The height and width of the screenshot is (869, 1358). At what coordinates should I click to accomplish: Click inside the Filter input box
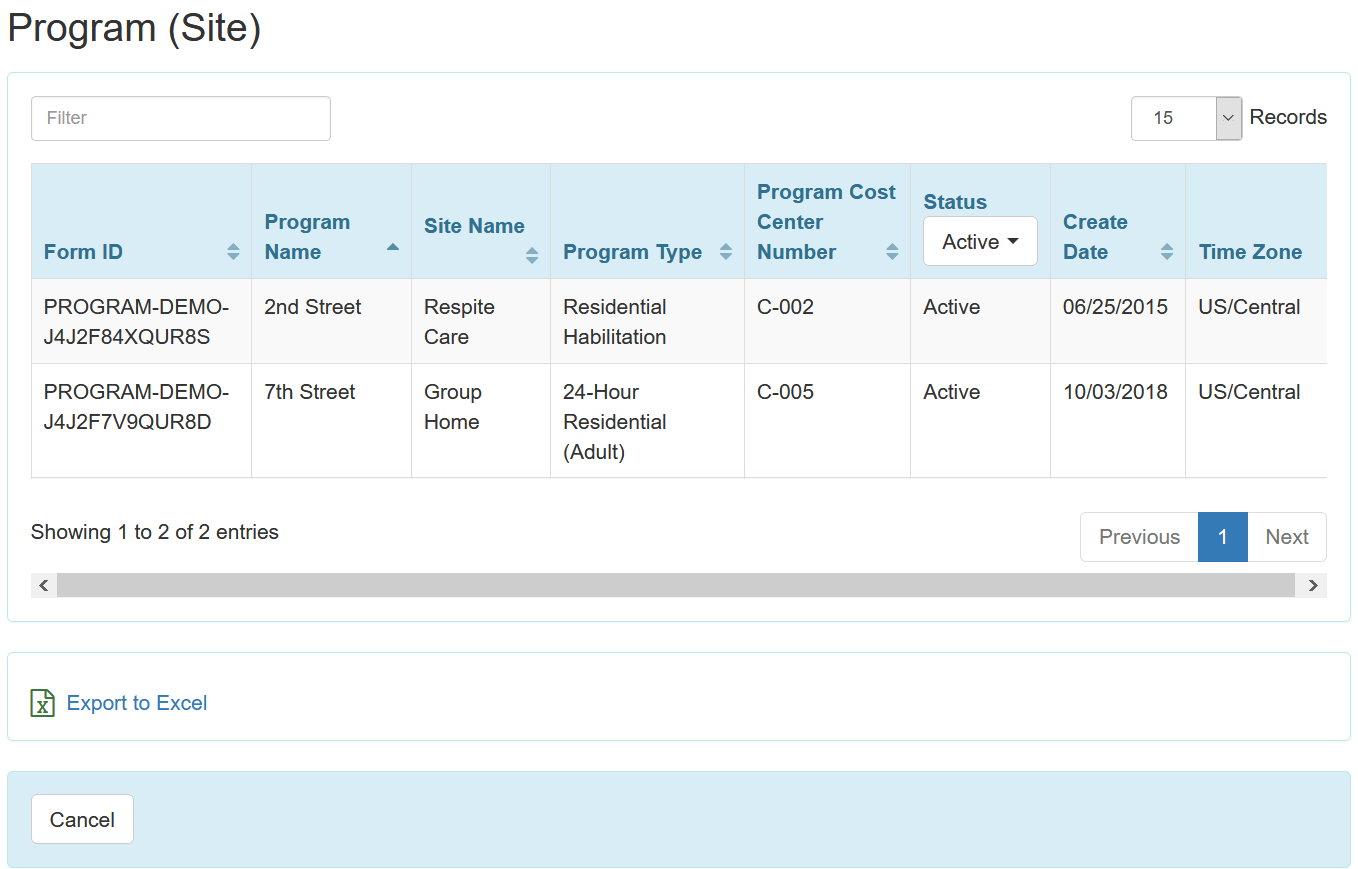tap(180, 118)
